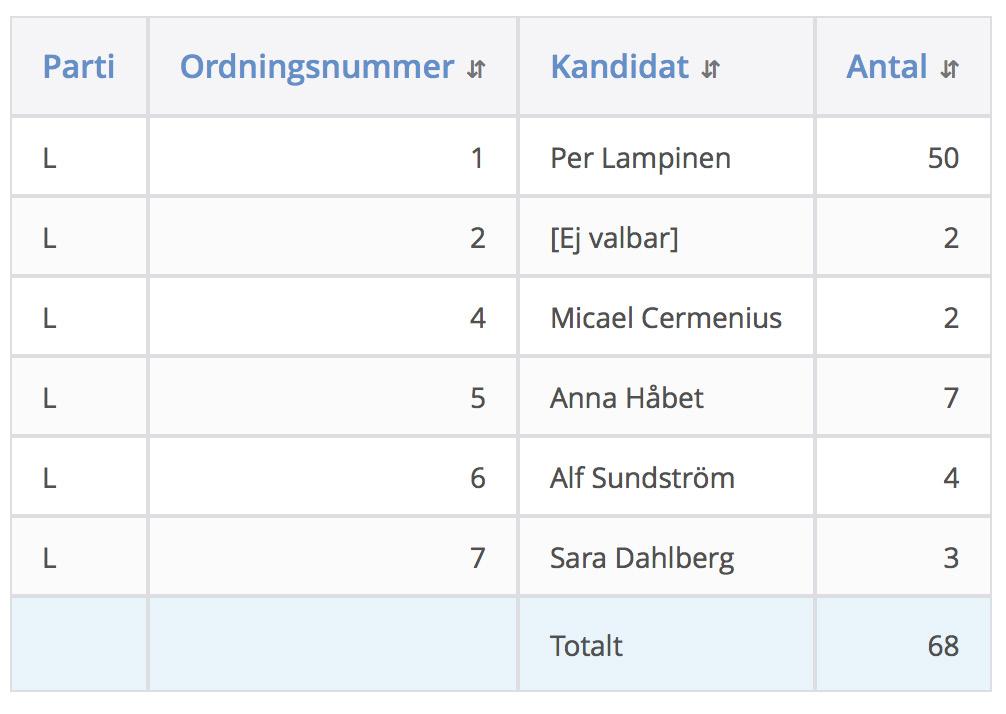
Task: Select the Sara Dahlberg cell
Action: [667, 557]
